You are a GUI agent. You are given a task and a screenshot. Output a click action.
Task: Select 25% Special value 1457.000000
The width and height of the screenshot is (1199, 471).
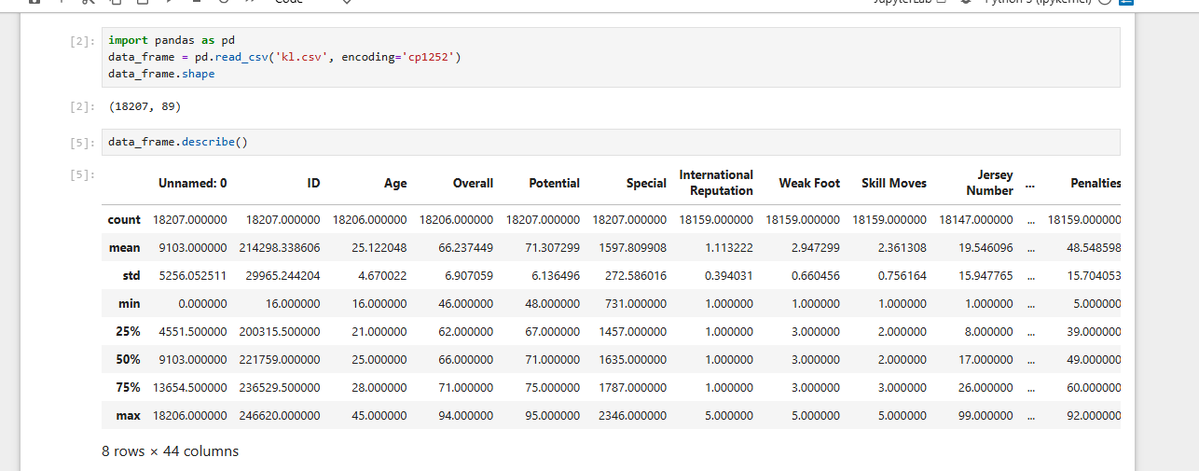pos(632,332)
